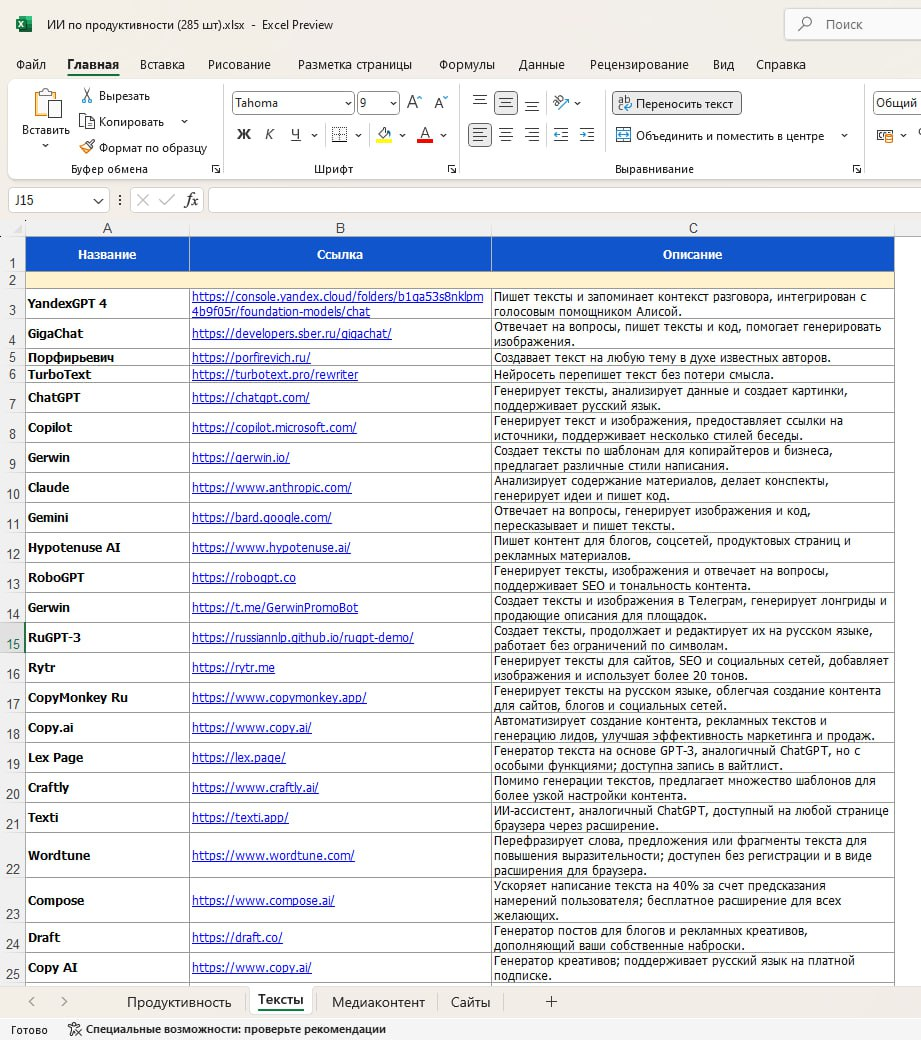
Task: Click the formula bar input
Action: click(564, 200)
